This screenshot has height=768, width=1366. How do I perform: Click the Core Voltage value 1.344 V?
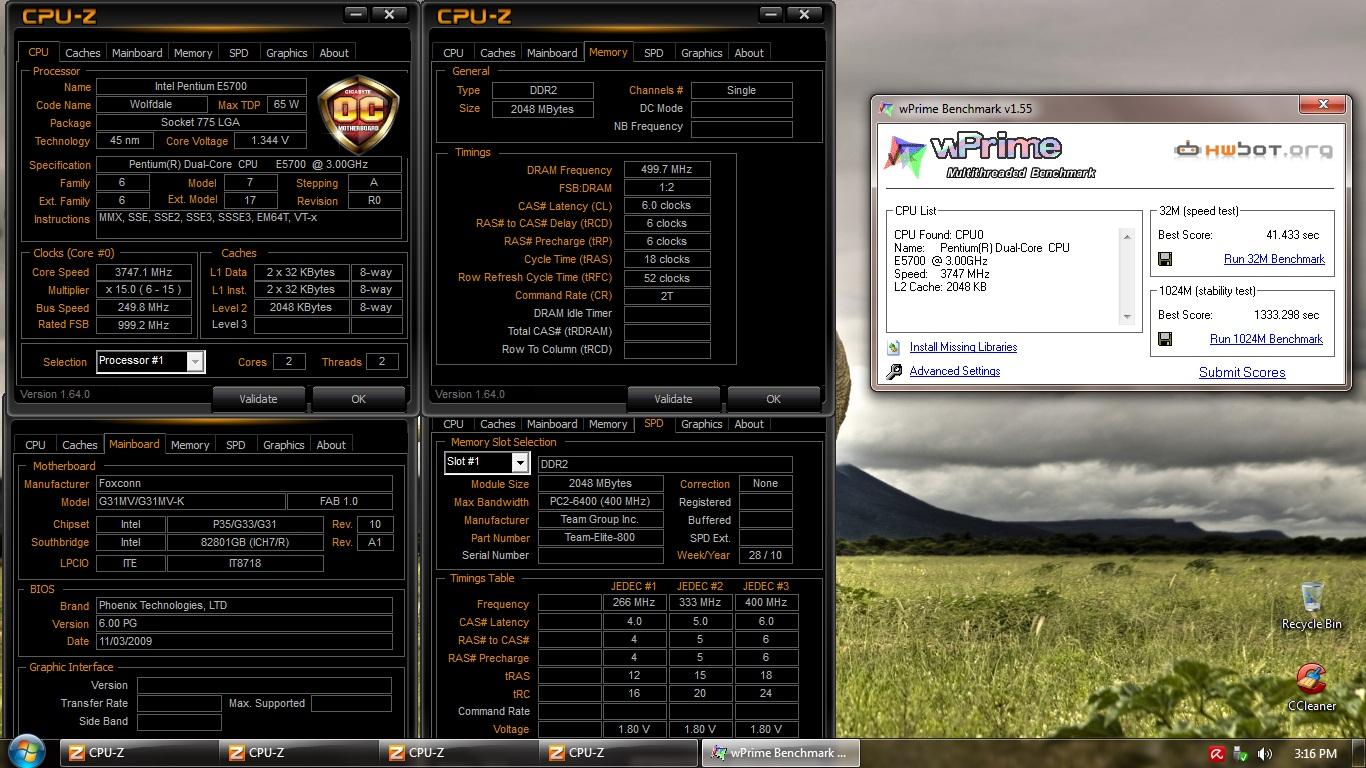[270, 141]
